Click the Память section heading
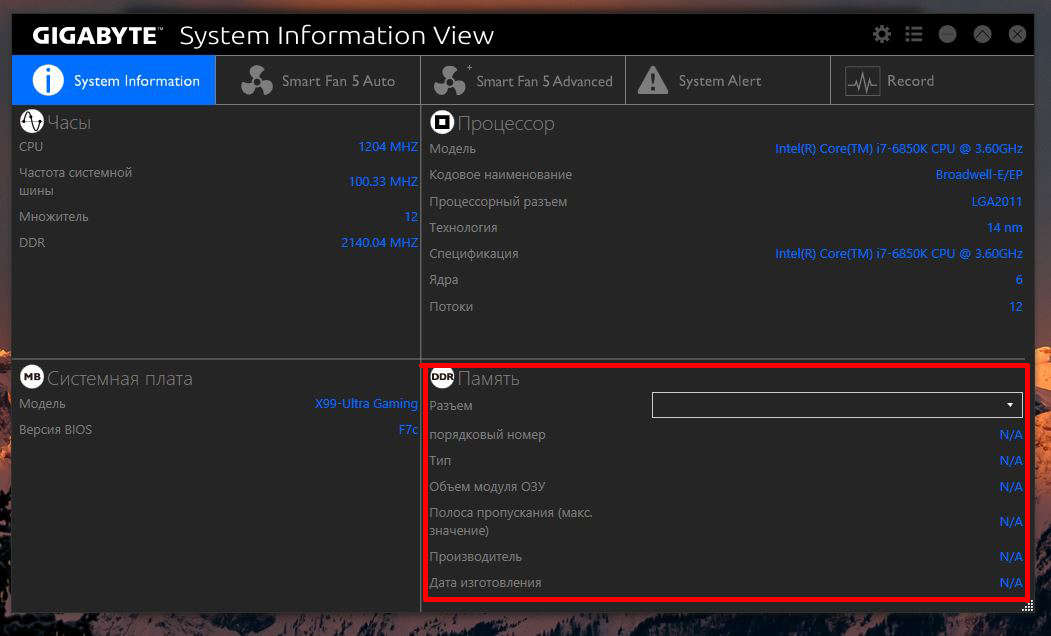This screenshot has width=1051, height=636. click(x=489, y=379)
